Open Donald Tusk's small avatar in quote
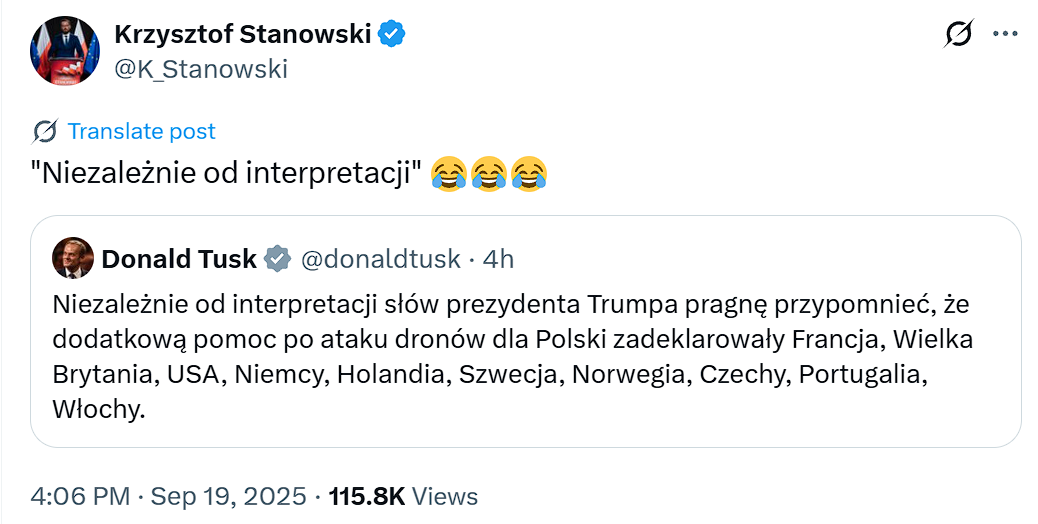This screenshot has height=524, width=1038. click(72, 259)
